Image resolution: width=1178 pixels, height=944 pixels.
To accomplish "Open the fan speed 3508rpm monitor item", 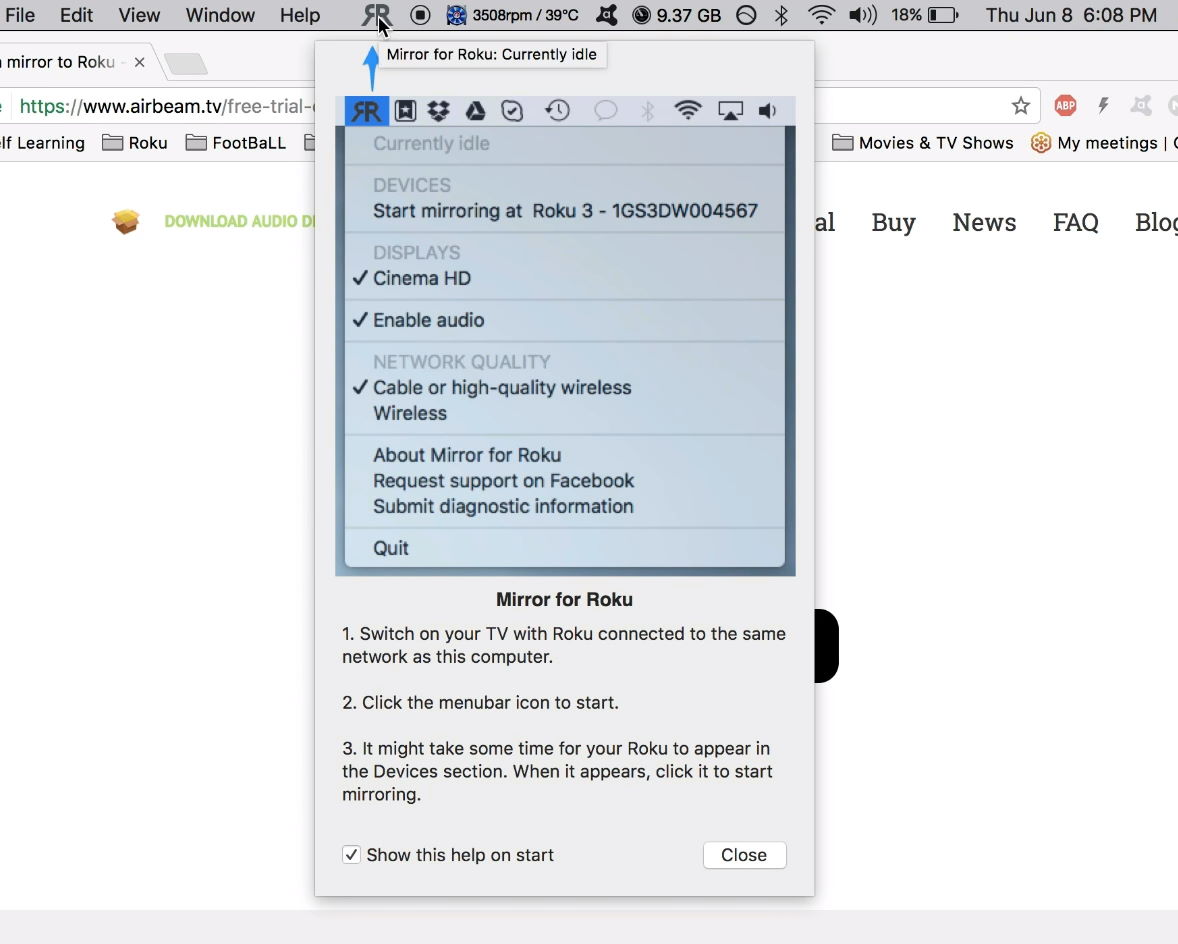I will (x=512, y=15).
